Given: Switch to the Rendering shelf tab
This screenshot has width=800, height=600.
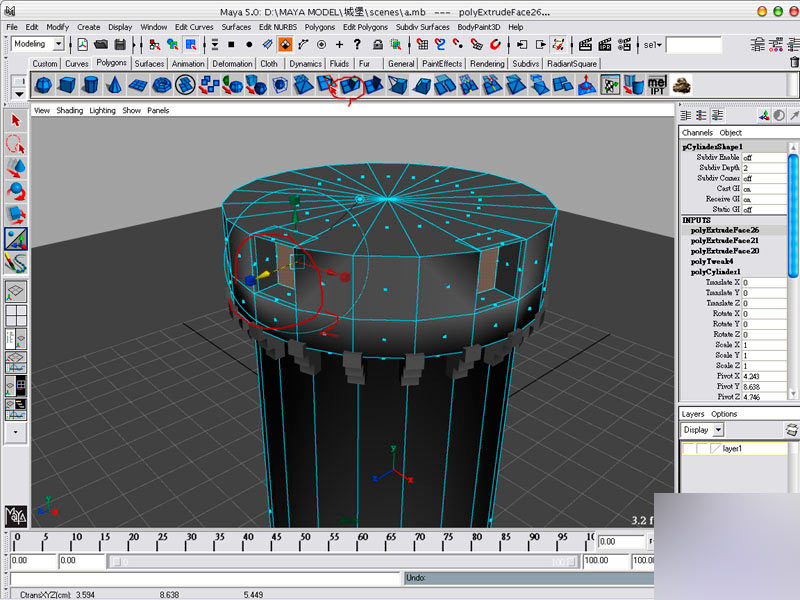Looking at the screenshot, I should pyautogui.click(x=487, y=64).
